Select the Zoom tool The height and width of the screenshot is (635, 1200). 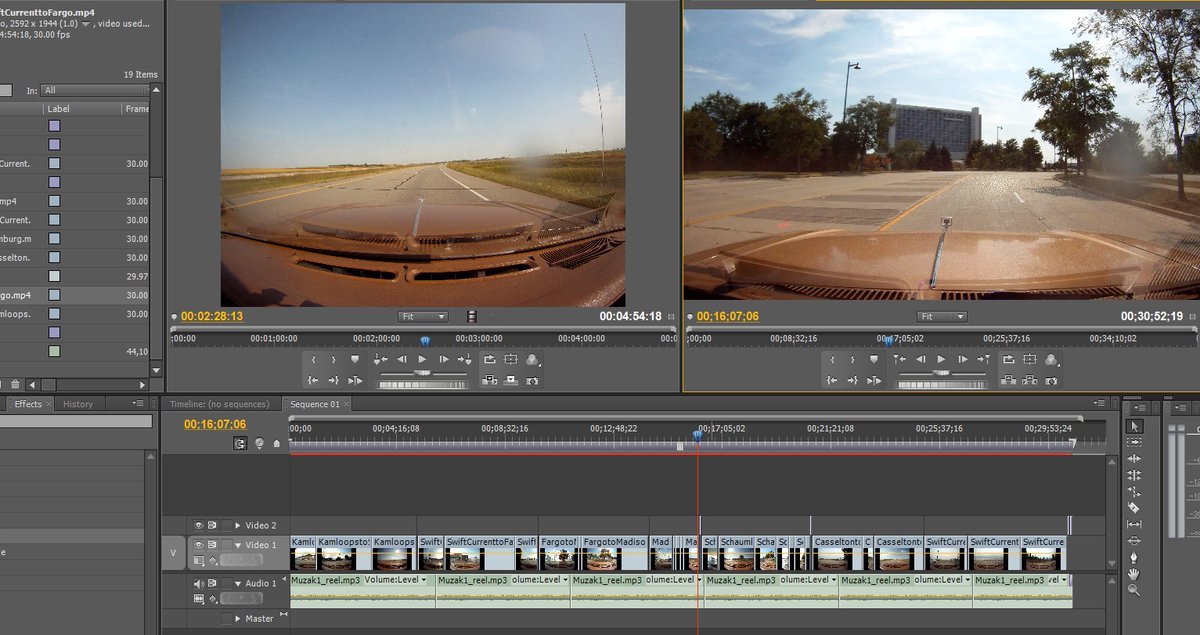point(1134,590)
